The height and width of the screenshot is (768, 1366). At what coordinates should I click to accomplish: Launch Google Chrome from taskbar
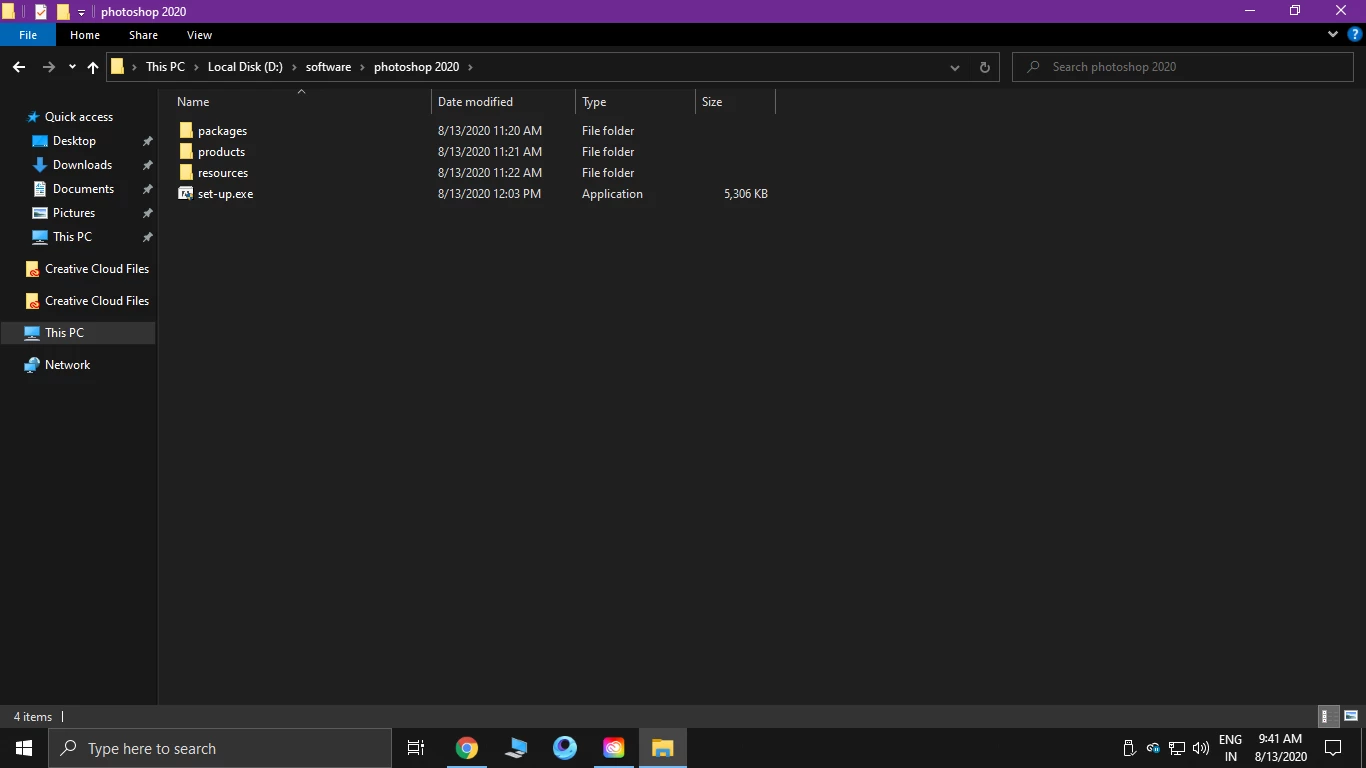466,748
